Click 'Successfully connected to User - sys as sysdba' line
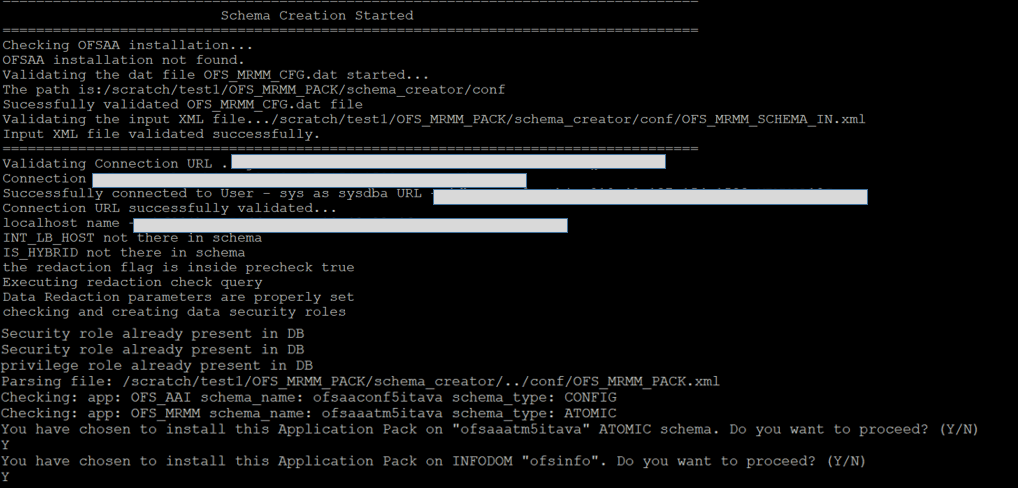Image resolution: width=1019 pixels, height=488 pixels. (434, 194)
